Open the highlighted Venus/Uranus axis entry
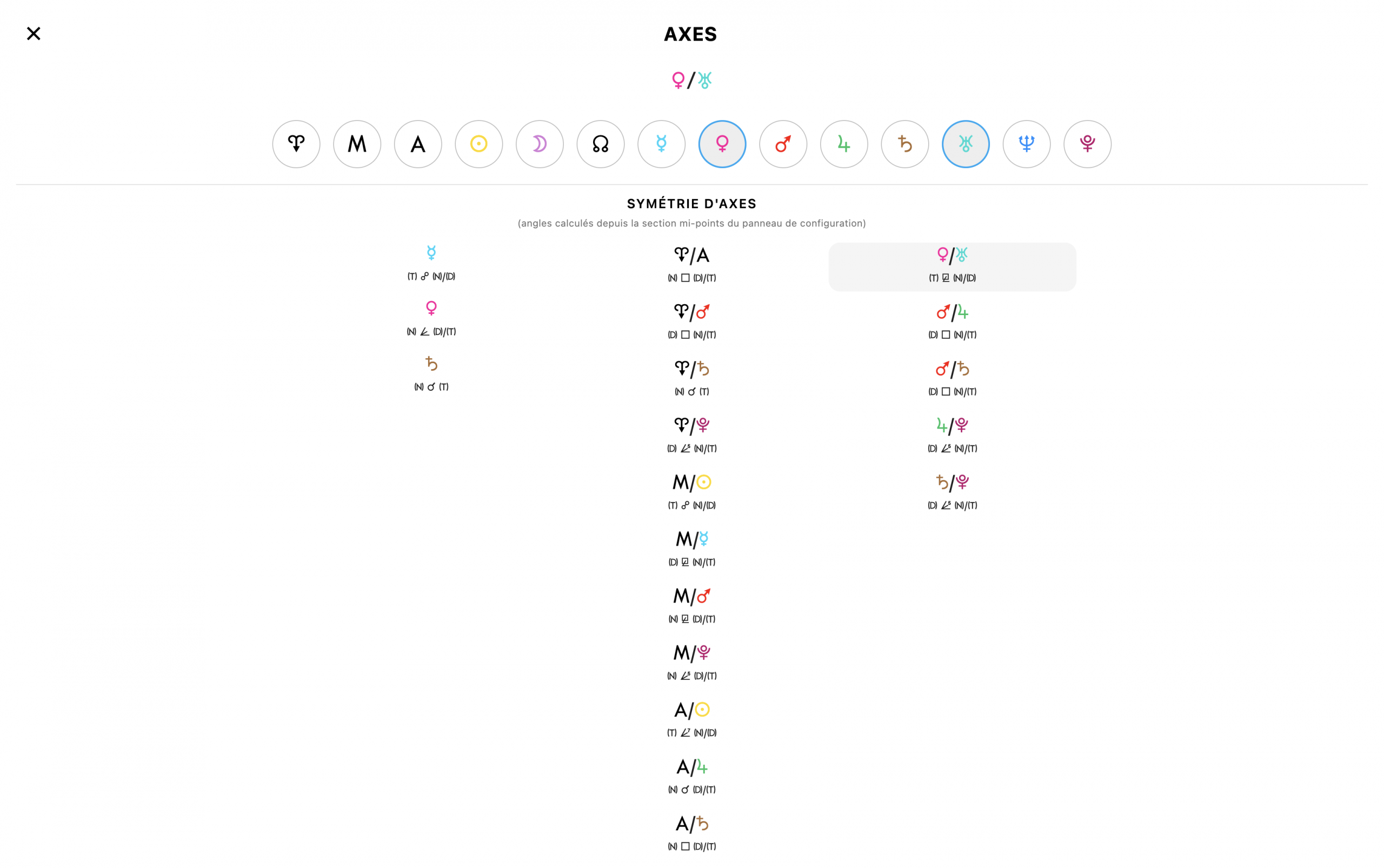The image size is (1384, 868). [952, 266]
